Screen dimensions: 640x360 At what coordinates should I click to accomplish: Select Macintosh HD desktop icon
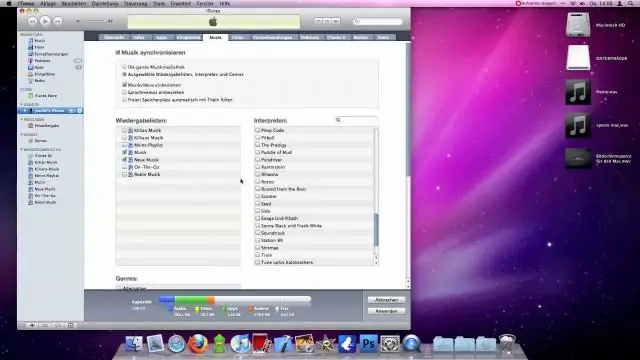(578, 24)
